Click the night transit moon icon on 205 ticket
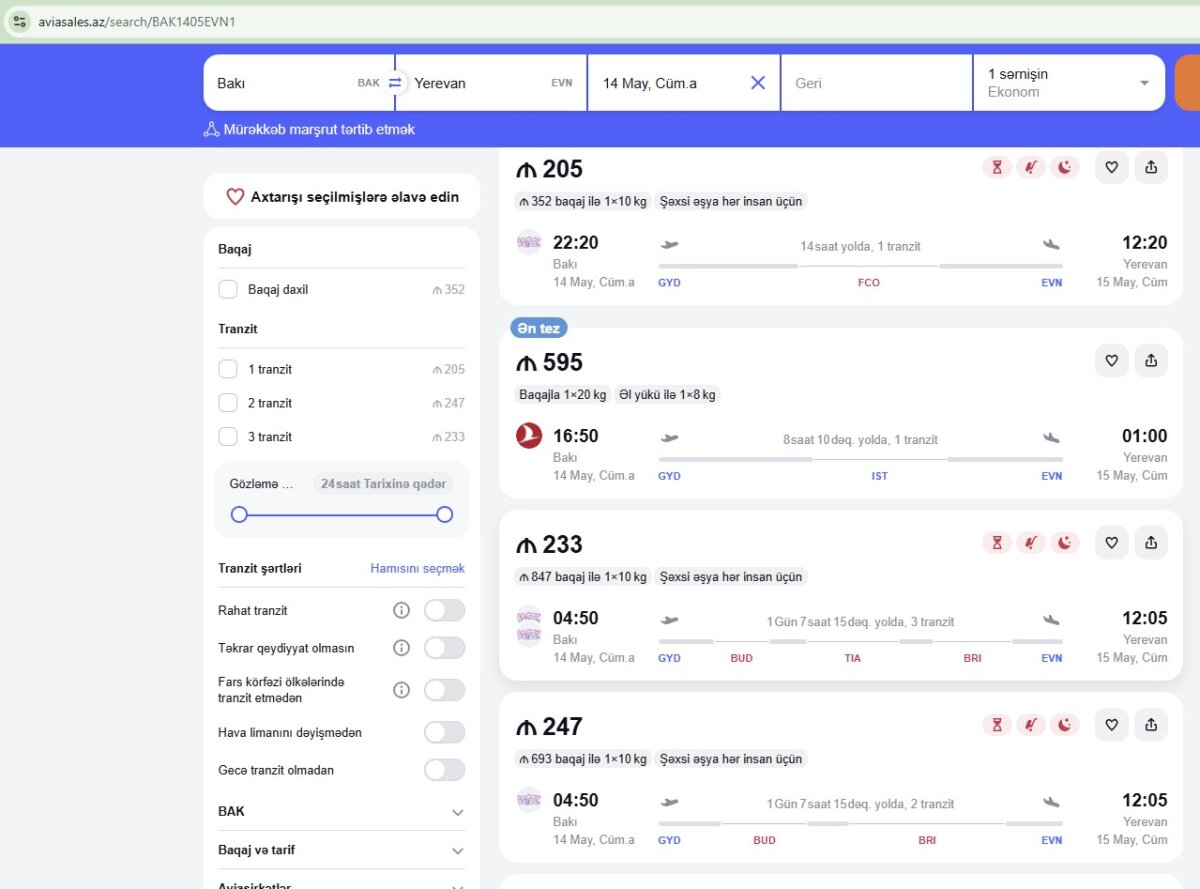1200x889 pixels. click(x=1064, y=167)
